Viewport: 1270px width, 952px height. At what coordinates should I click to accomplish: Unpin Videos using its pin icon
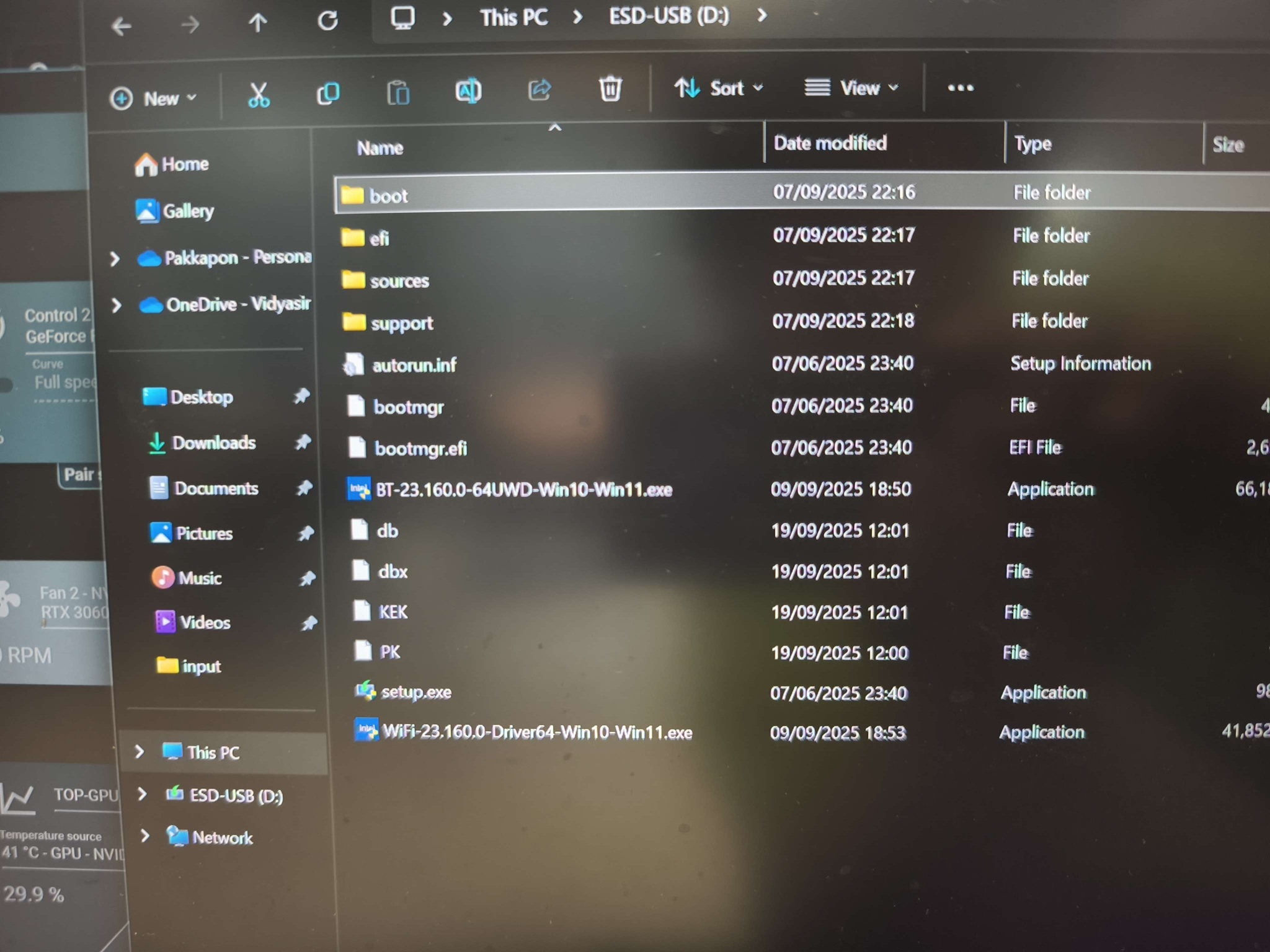pyautogui.click(x=309, y=623)
